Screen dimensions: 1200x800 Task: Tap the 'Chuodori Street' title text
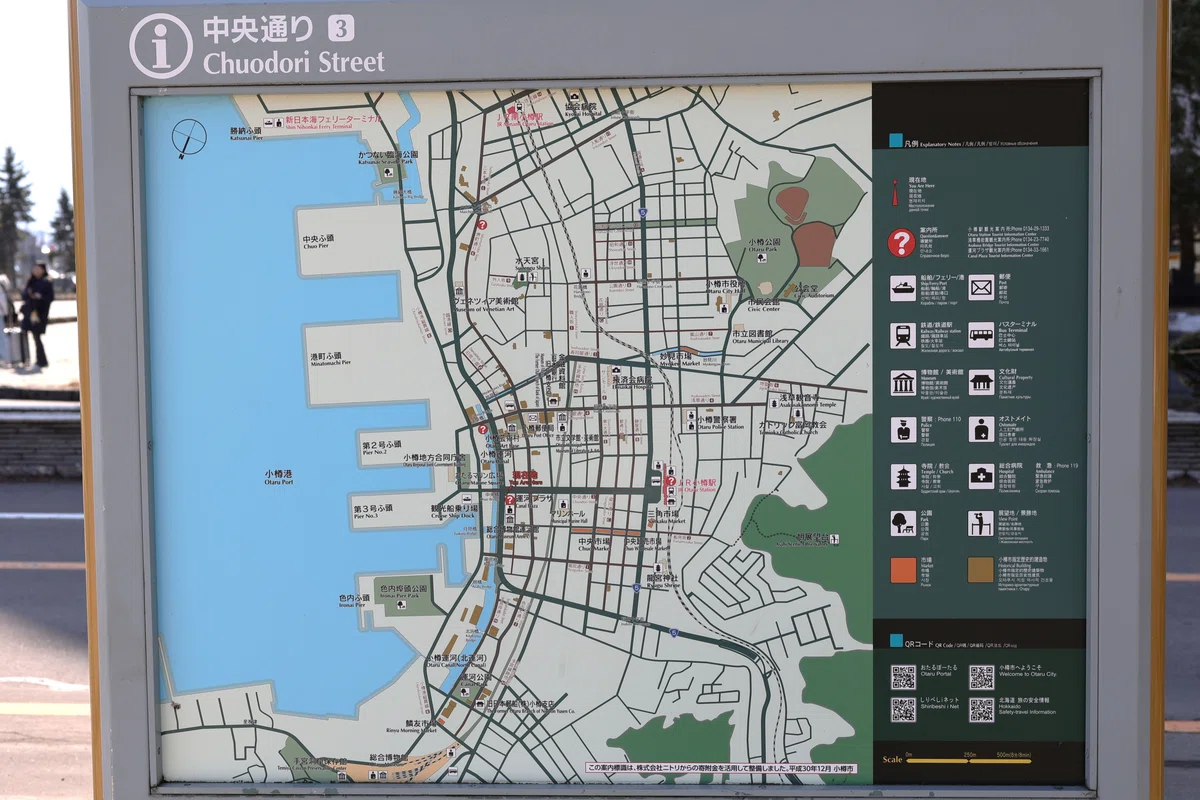(294, 62)
